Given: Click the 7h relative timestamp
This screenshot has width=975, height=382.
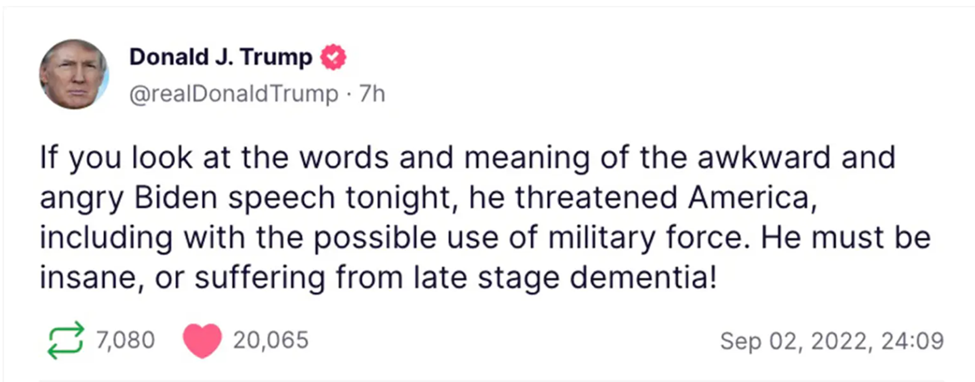Looking at the screenshot, I should [x=372, y=95].
